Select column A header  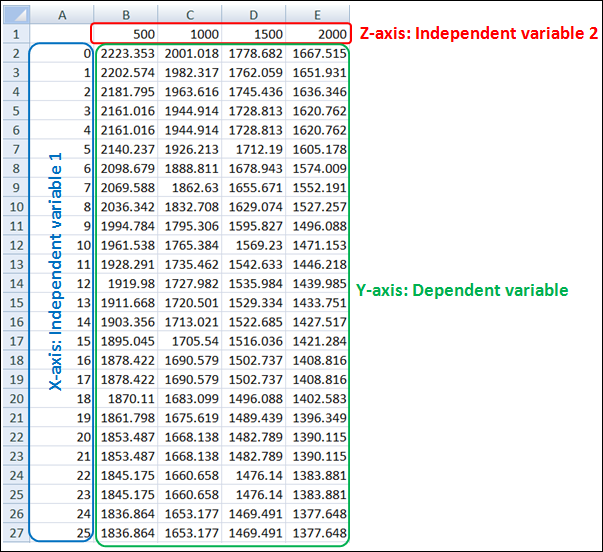pos(62,13)
